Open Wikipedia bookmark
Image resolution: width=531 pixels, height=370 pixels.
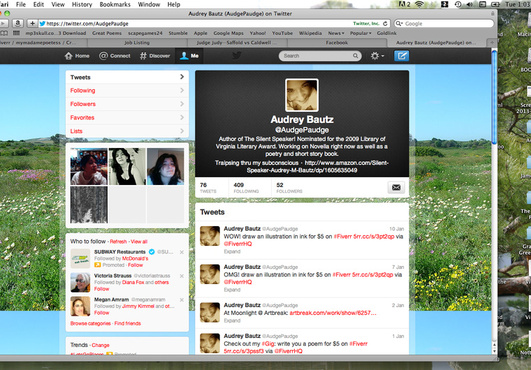coord(310,33)
